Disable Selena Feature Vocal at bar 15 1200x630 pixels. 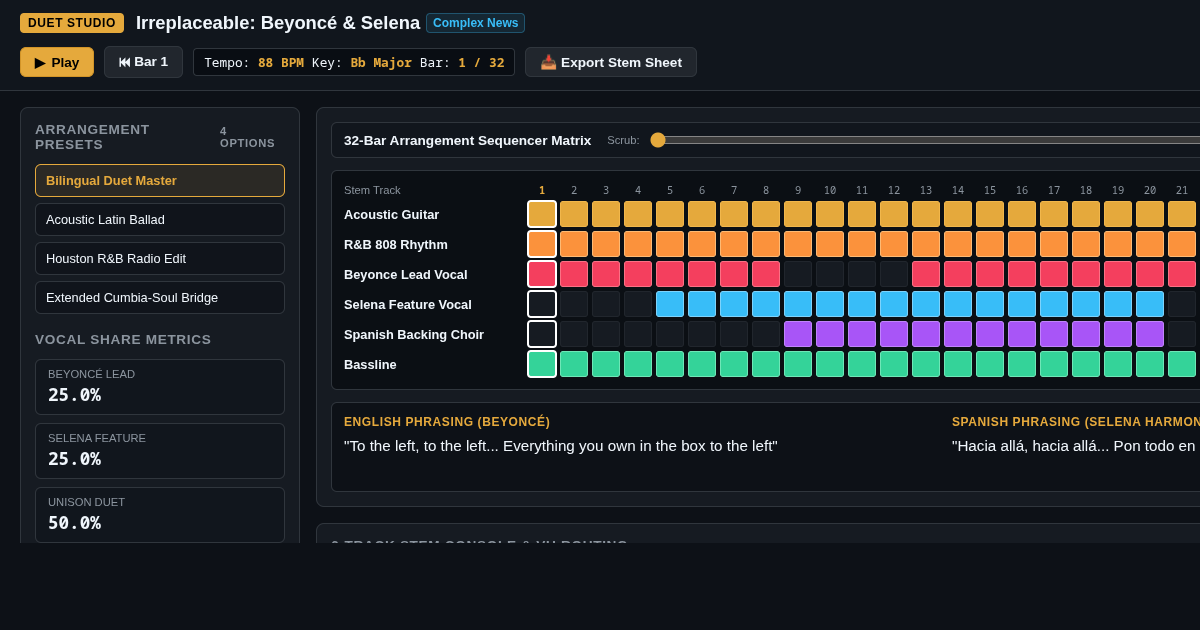pos(990,304)
